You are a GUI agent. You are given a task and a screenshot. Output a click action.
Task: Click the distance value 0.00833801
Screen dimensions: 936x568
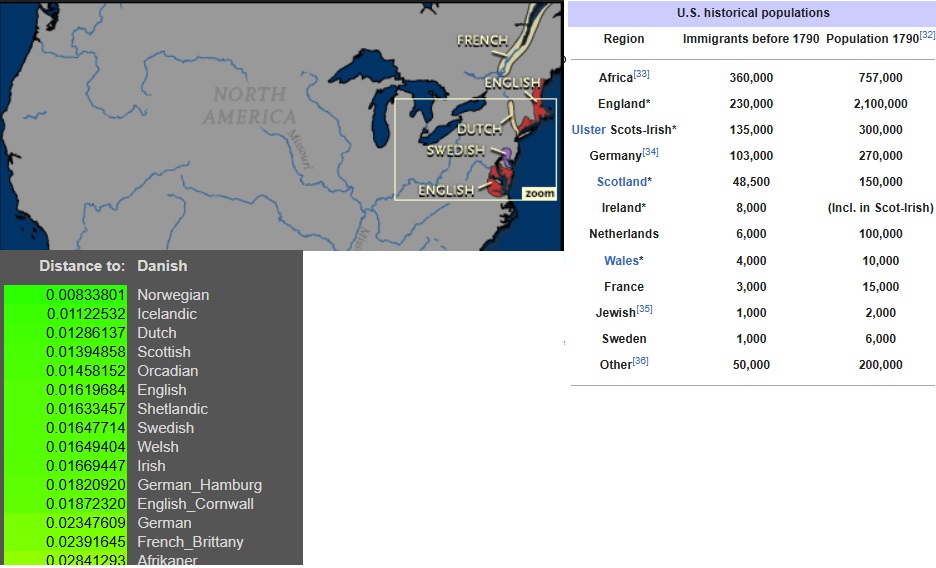(x=86, y=295)
